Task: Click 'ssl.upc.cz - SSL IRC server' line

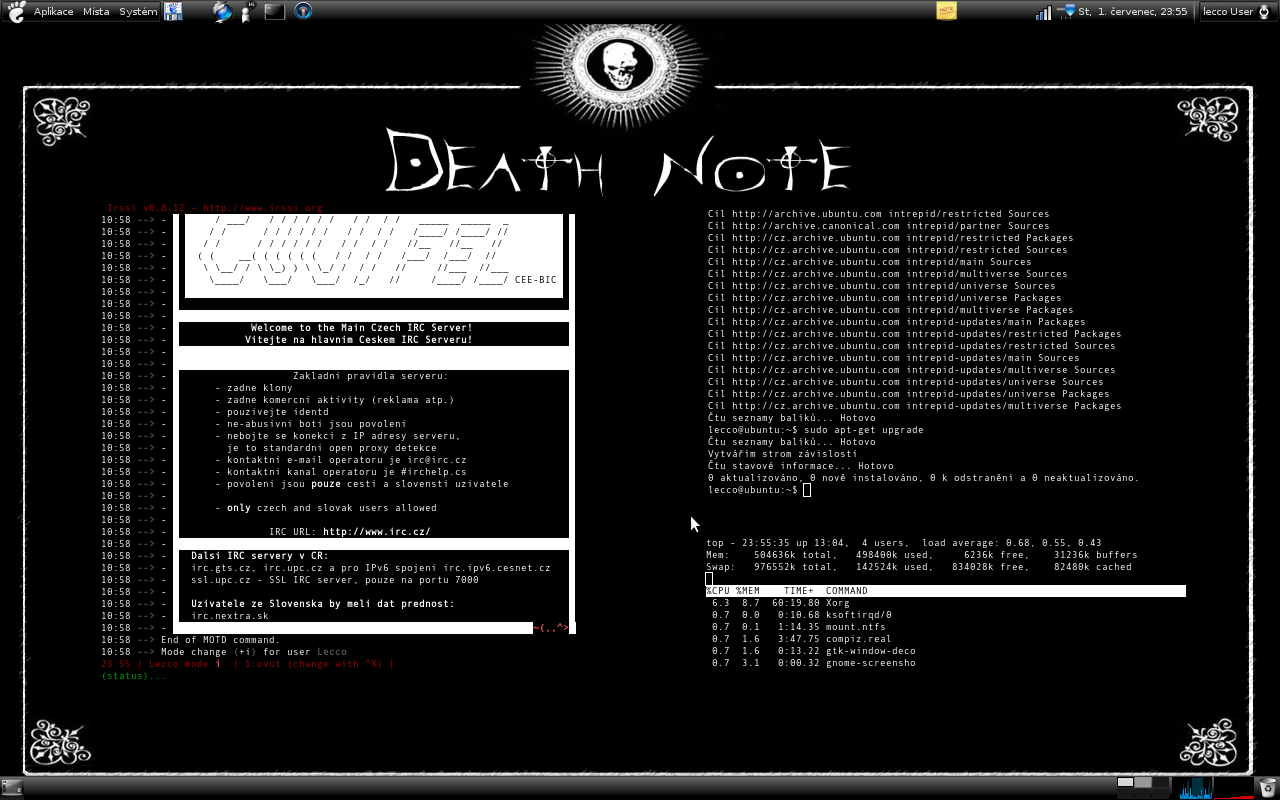Action: coord(335,580)
